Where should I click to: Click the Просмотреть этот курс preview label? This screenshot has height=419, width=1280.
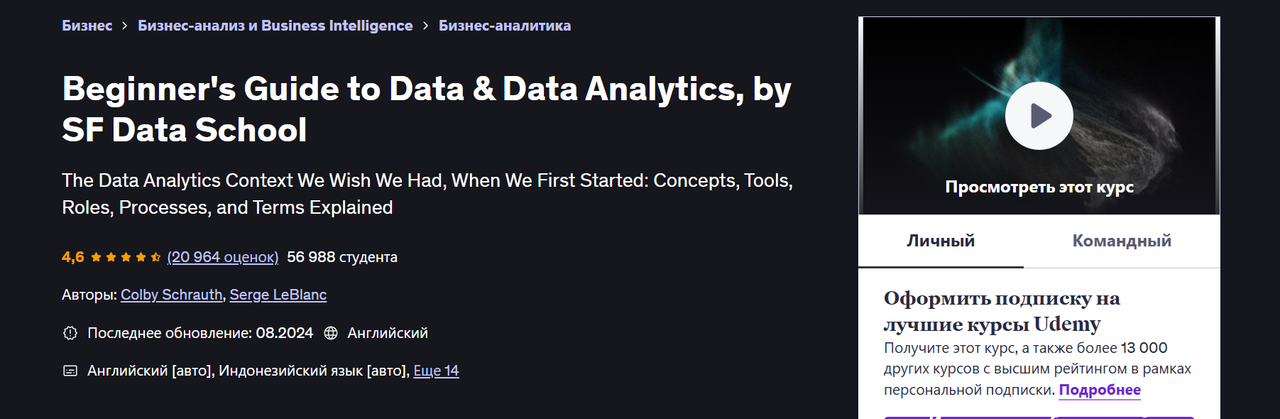(x=1039, y=187)
